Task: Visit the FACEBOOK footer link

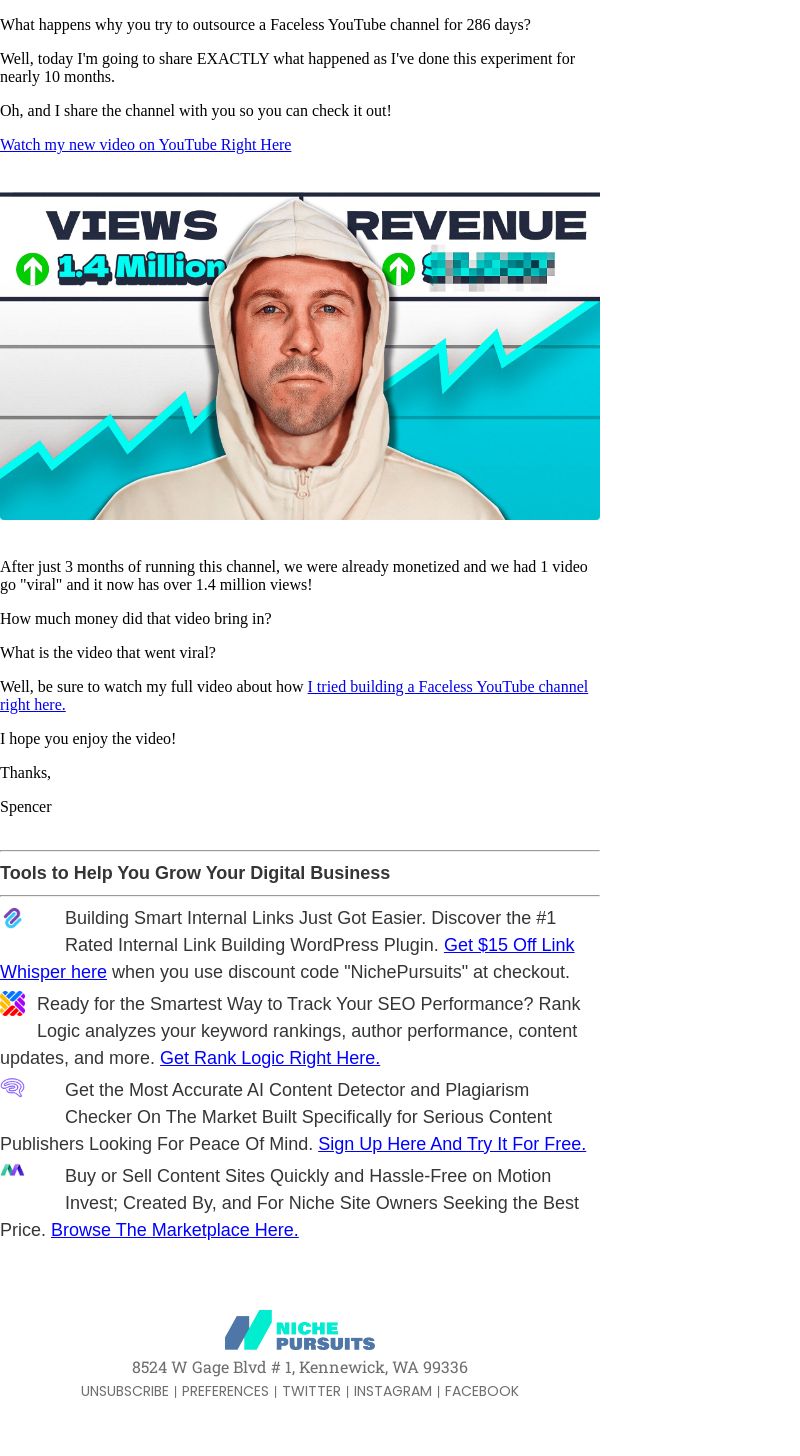Action: pos(482,1391)
